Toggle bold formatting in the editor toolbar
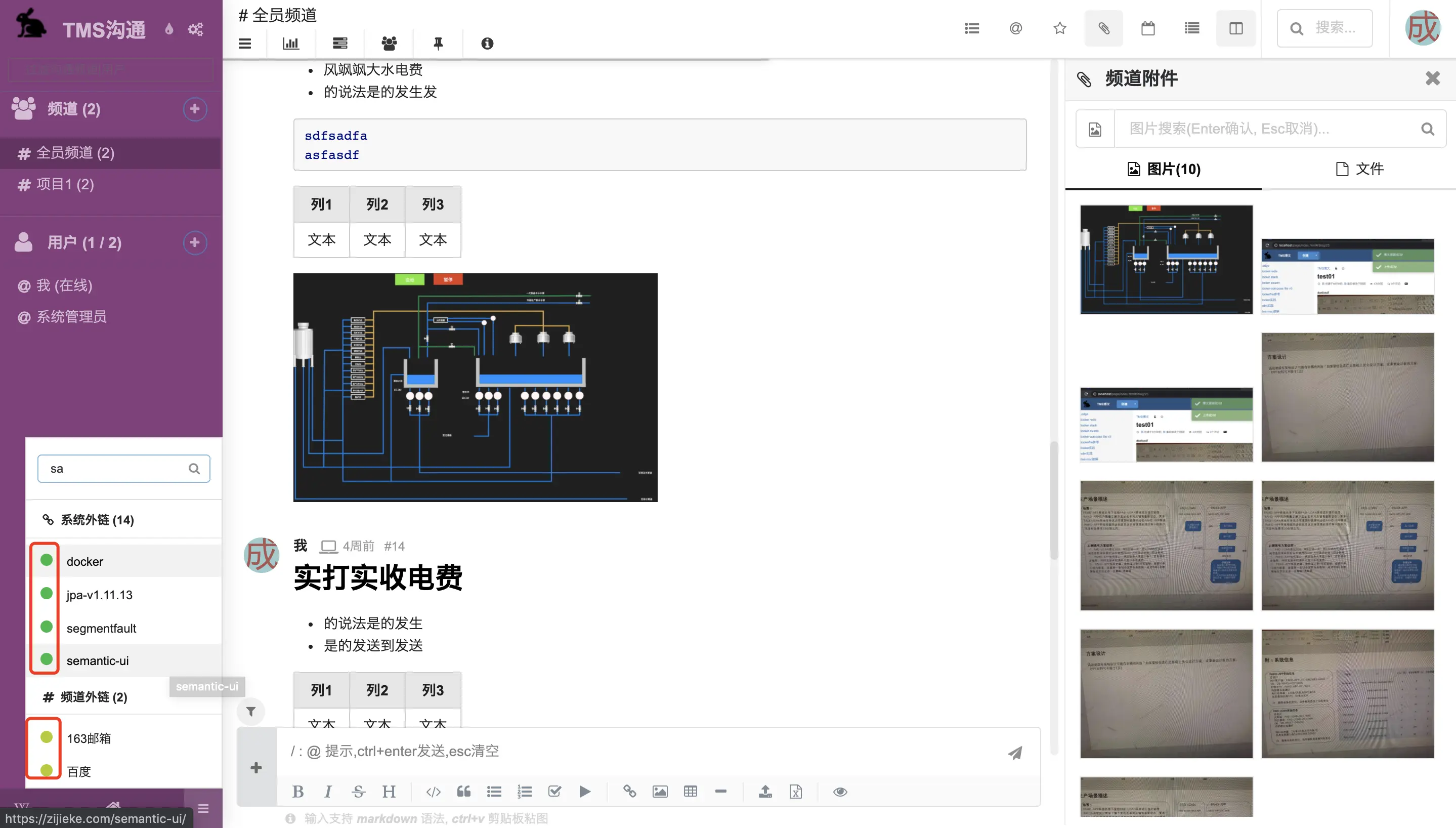 (x=298, y=792)
